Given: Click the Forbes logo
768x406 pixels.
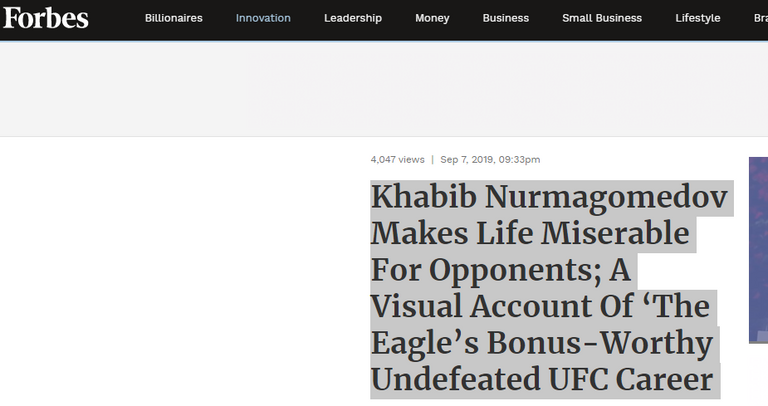Looking at the screenshot, I should (x=45, y=17).
